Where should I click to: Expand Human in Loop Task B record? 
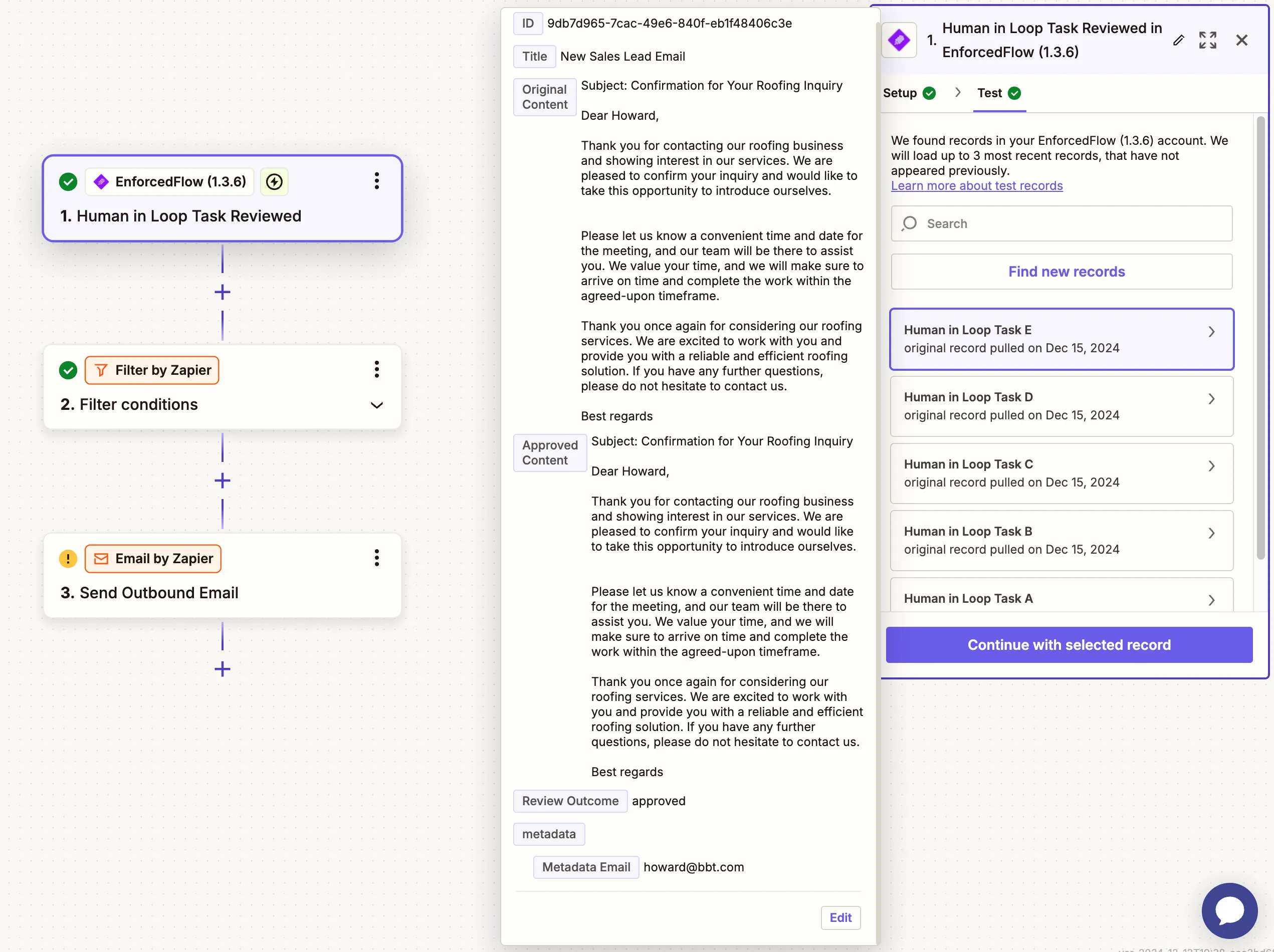pos(1211,533)
